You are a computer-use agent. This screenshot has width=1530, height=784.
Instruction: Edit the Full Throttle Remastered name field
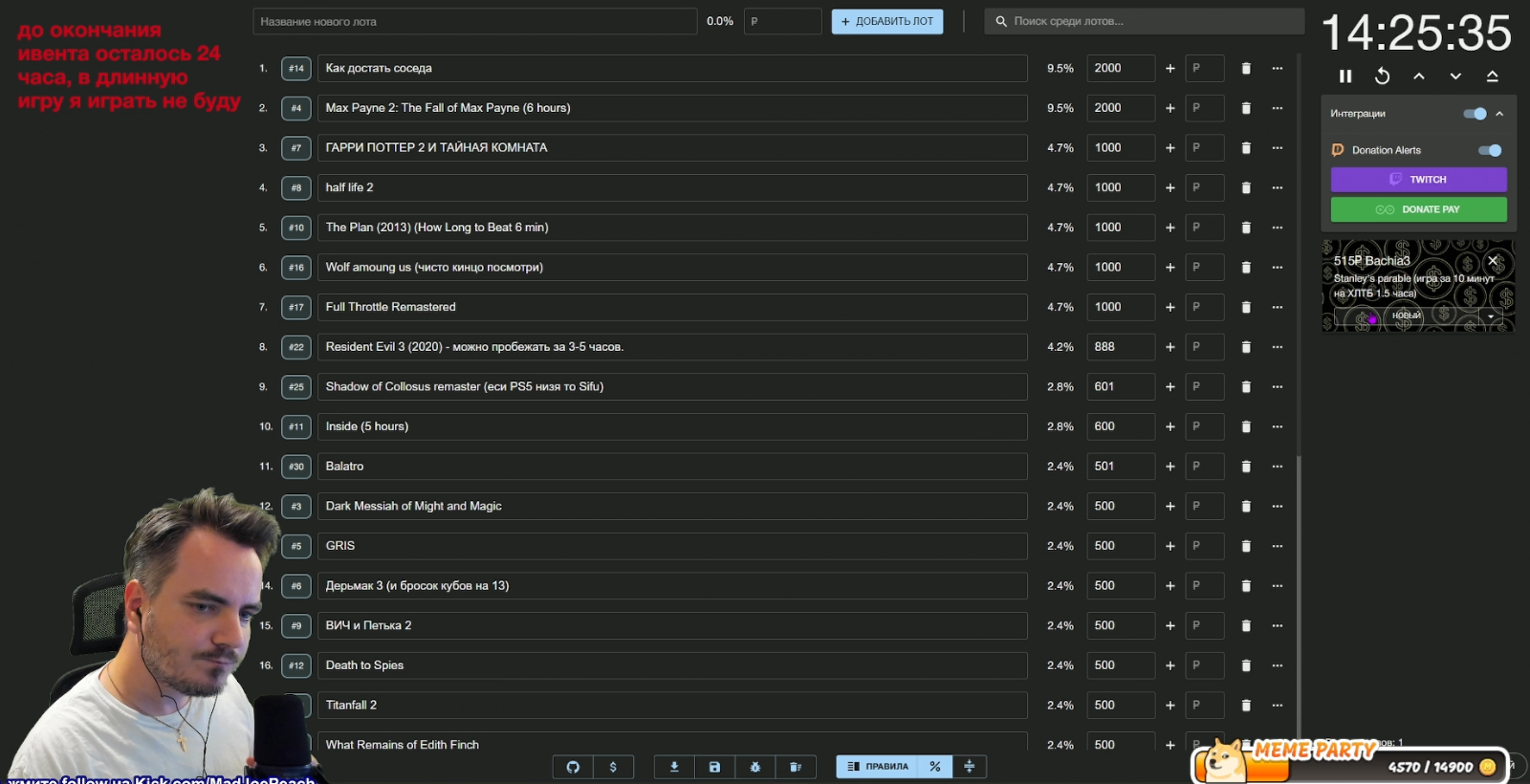point(672,307)
